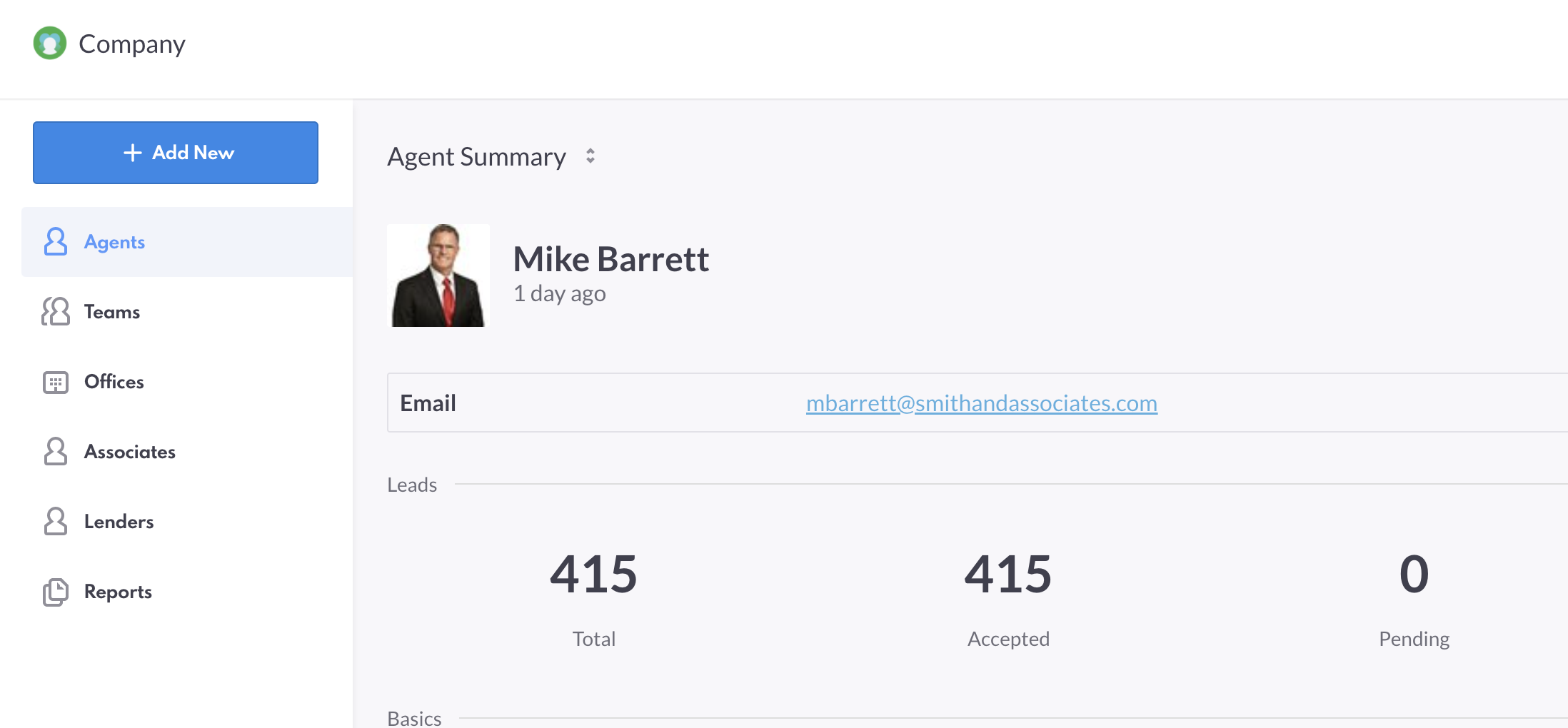Open the Reports section
The height and width of the screenshot is (728, 1568).
(x=119, y=592)
